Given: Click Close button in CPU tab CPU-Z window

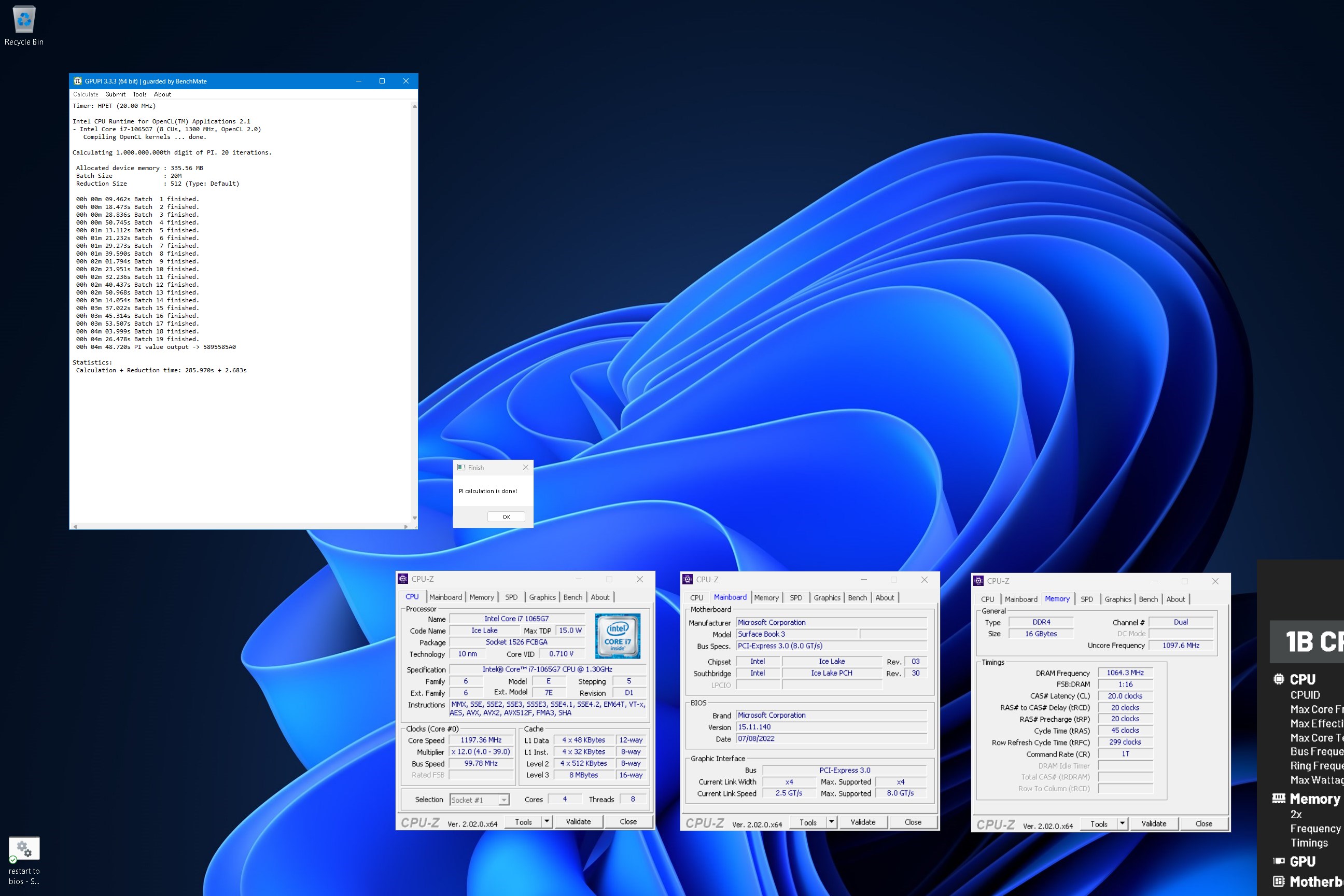Looking at the screenshot, I should click(628, 822).
